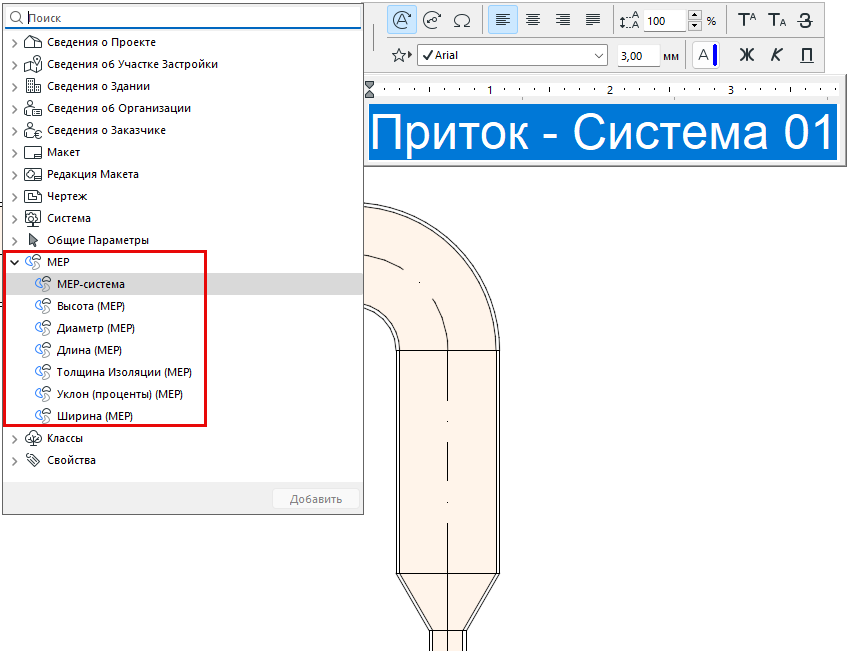This screenshot has width=847, height=651.
Task: Expand Сведения о Здании
Action: click(15, 87)
